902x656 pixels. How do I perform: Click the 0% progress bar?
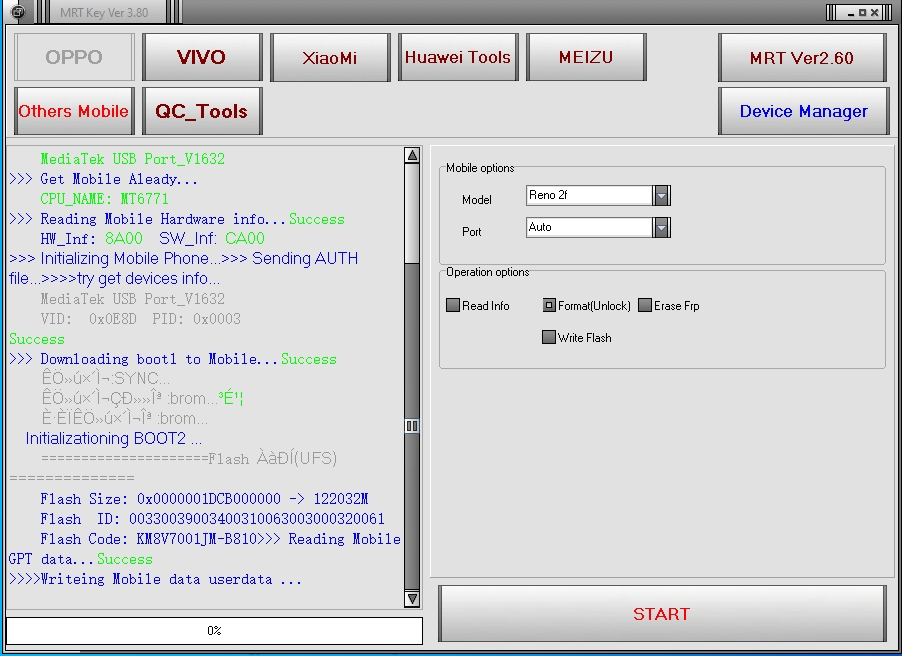click(215, 631)
